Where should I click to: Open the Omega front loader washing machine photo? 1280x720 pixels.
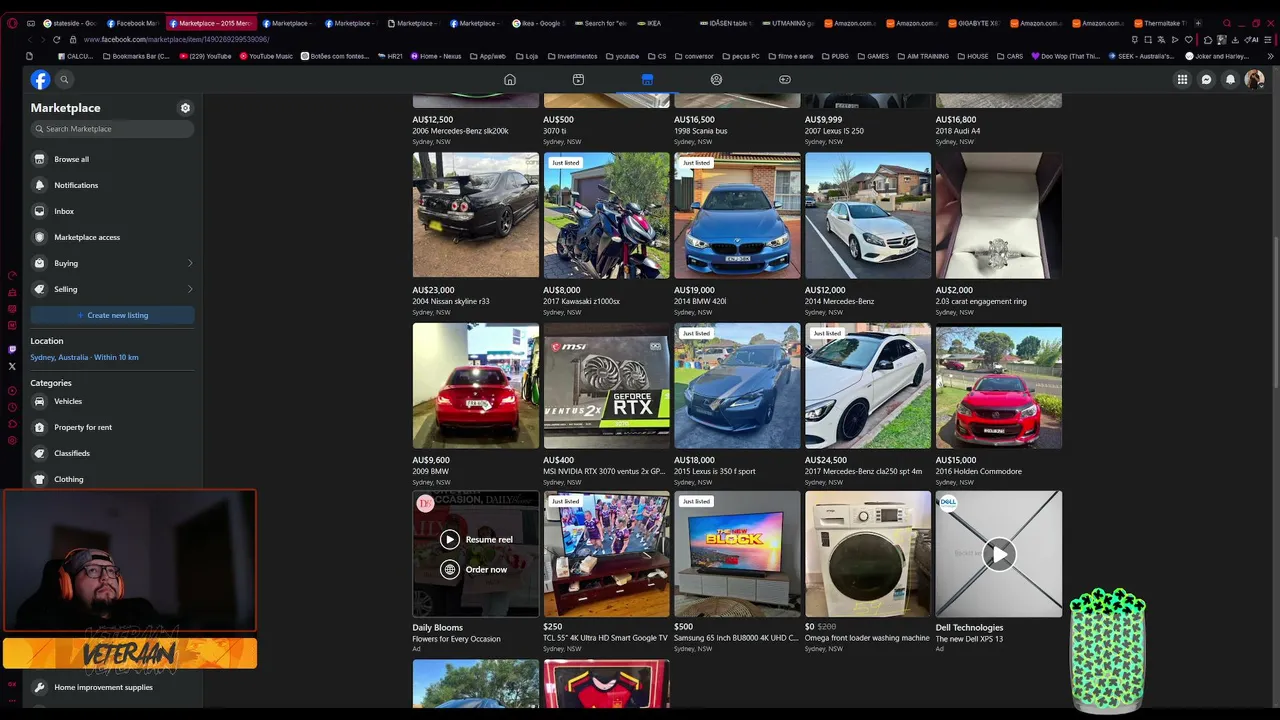pyautogui.click(x=868, y=554)
